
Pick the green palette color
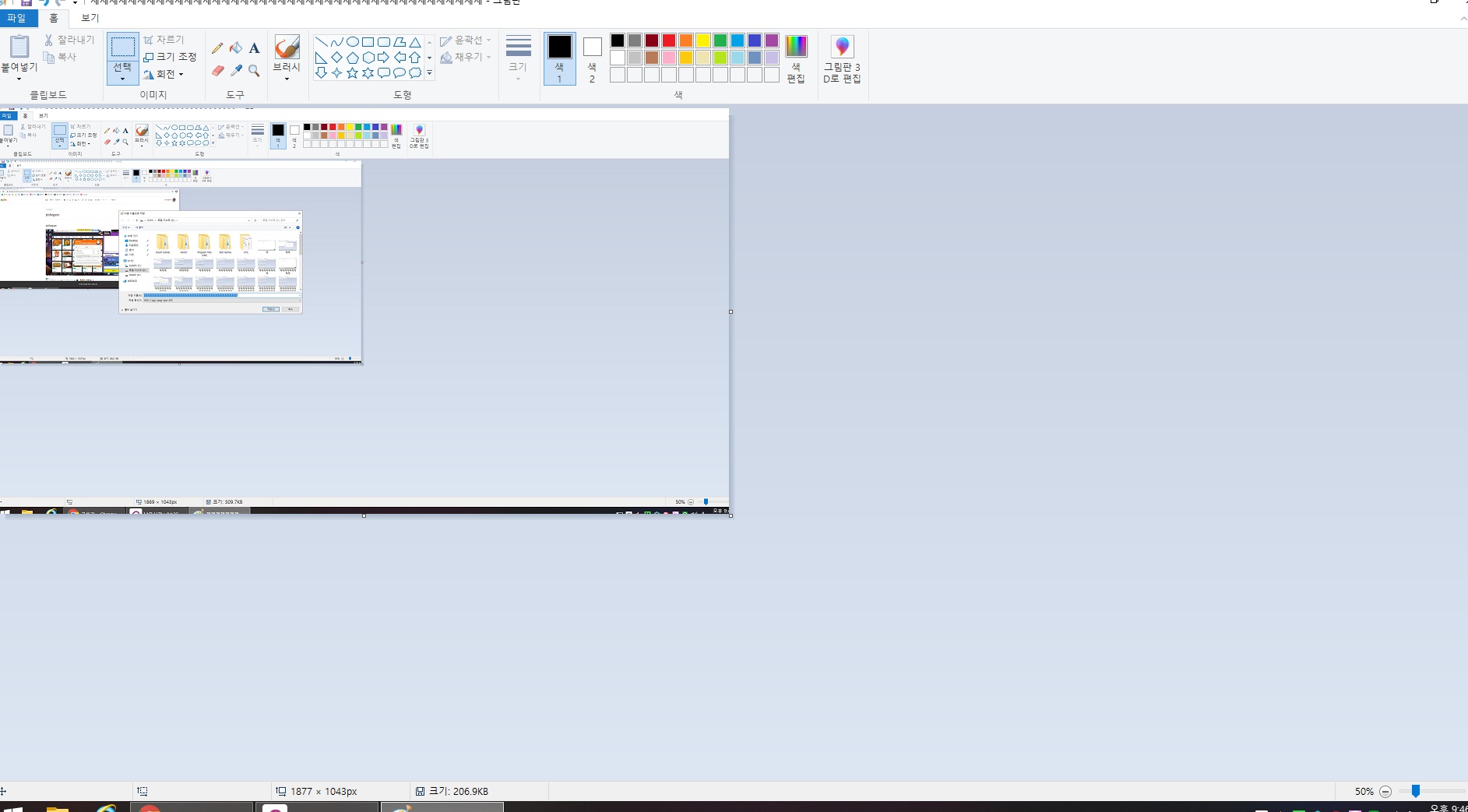(720, 40)
